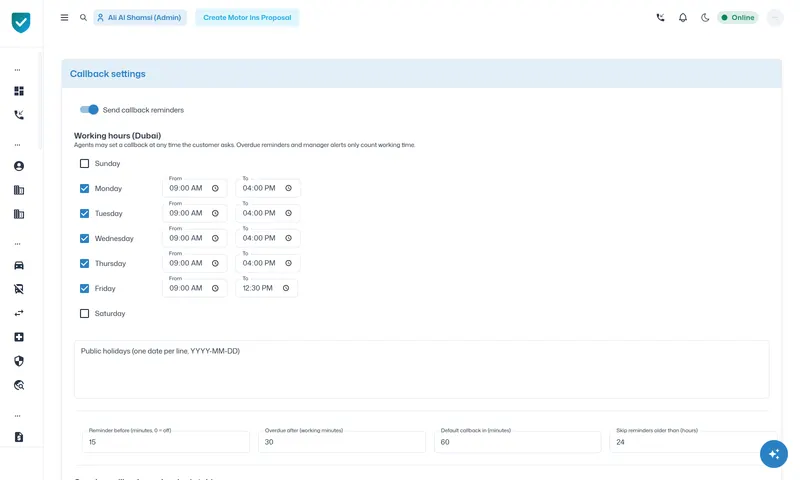This screenshot has height=480, width=800.
Task: Open the AI sparkle assistant button
Action: 773,453
